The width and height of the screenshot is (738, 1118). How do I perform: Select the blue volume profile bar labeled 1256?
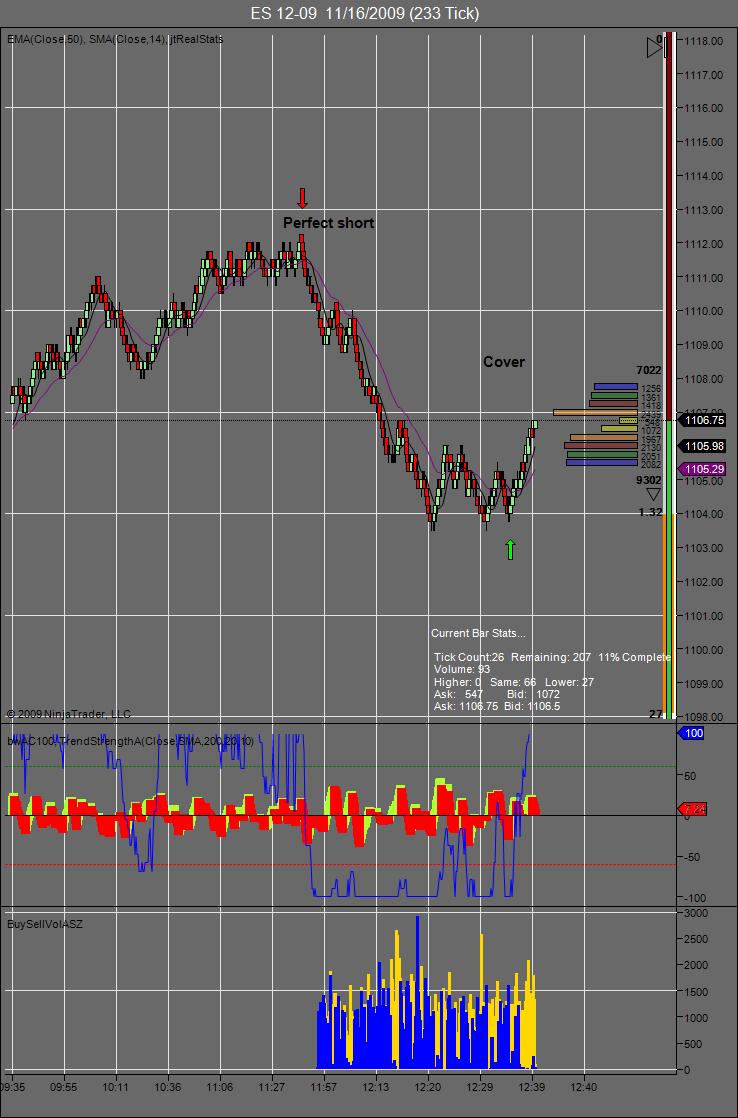pyautogui.click(x=615, y=387)
